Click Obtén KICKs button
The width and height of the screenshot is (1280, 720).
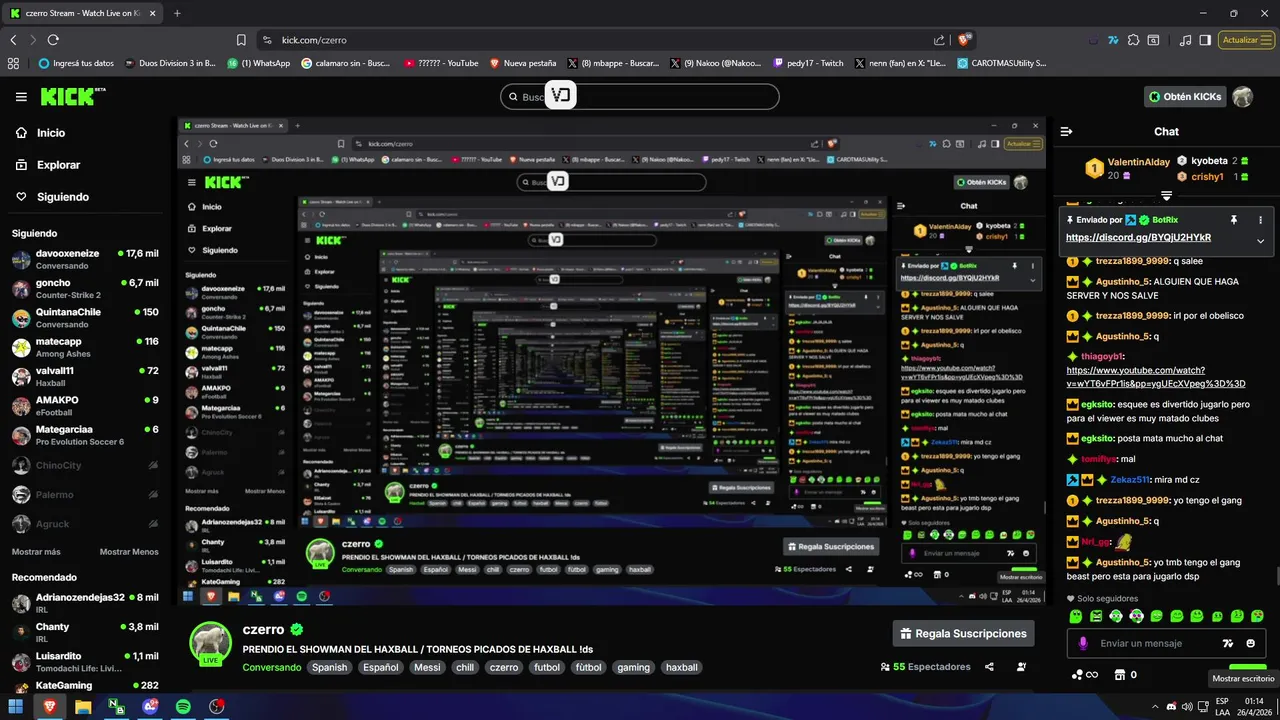(1185, 97)
